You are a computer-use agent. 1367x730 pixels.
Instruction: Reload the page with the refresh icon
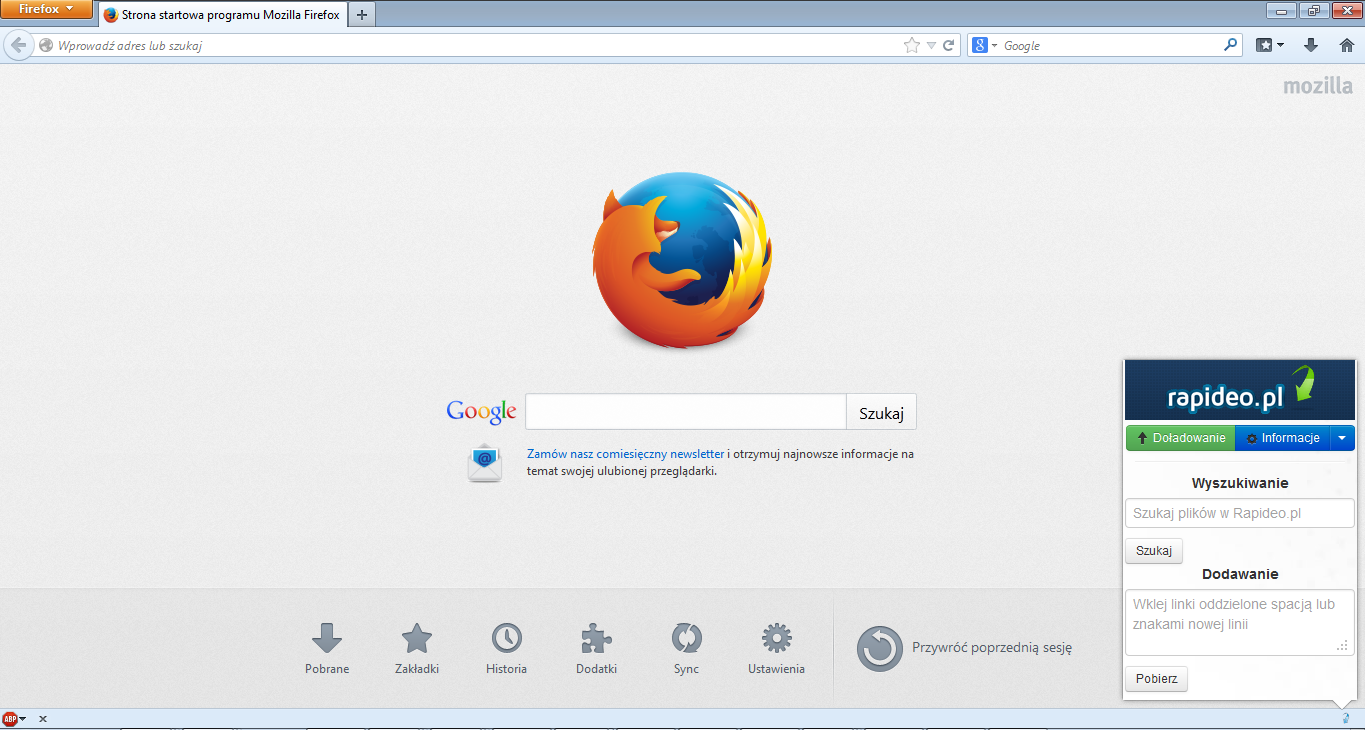click(x=949, y=45)
